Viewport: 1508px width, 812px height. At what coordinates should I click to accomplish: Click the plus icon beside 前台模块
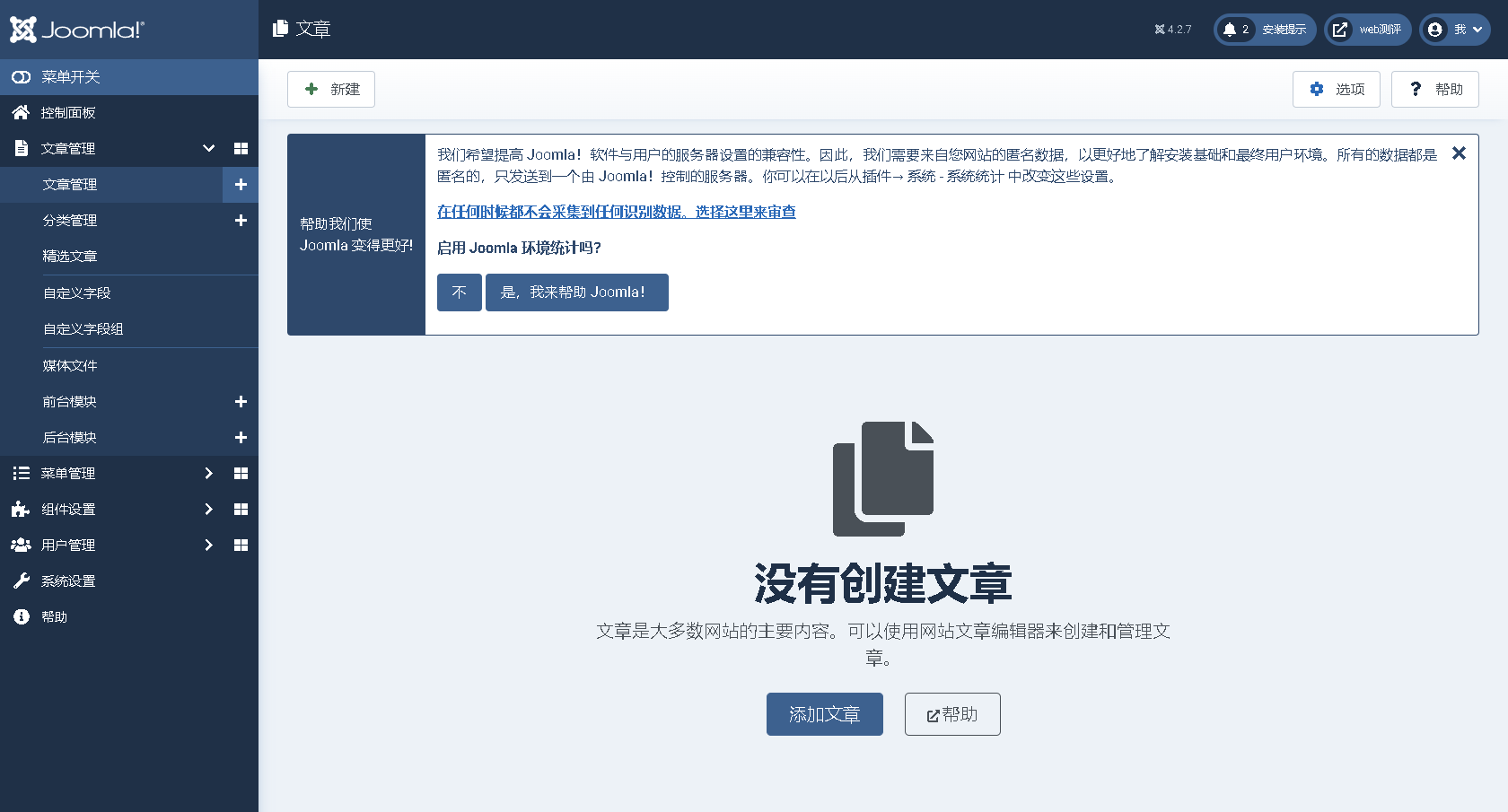coord(241,402)
